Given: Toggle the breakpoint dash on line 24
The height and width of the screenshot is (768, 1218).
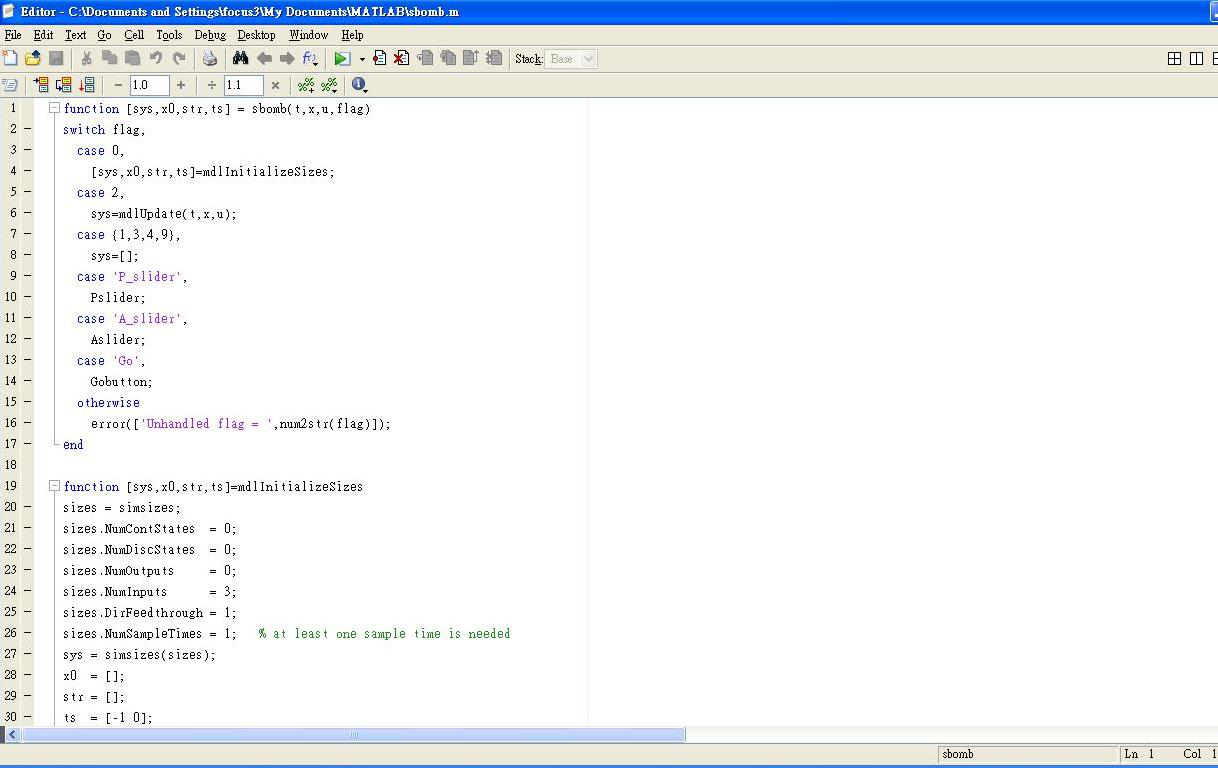Looking at the screenshot, I should (x=28, y=591).
